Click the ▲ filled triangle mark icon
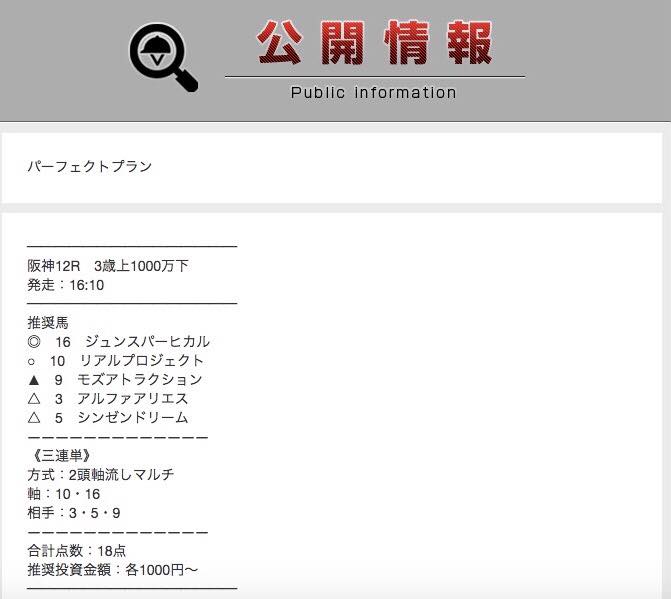 point(34,380)
